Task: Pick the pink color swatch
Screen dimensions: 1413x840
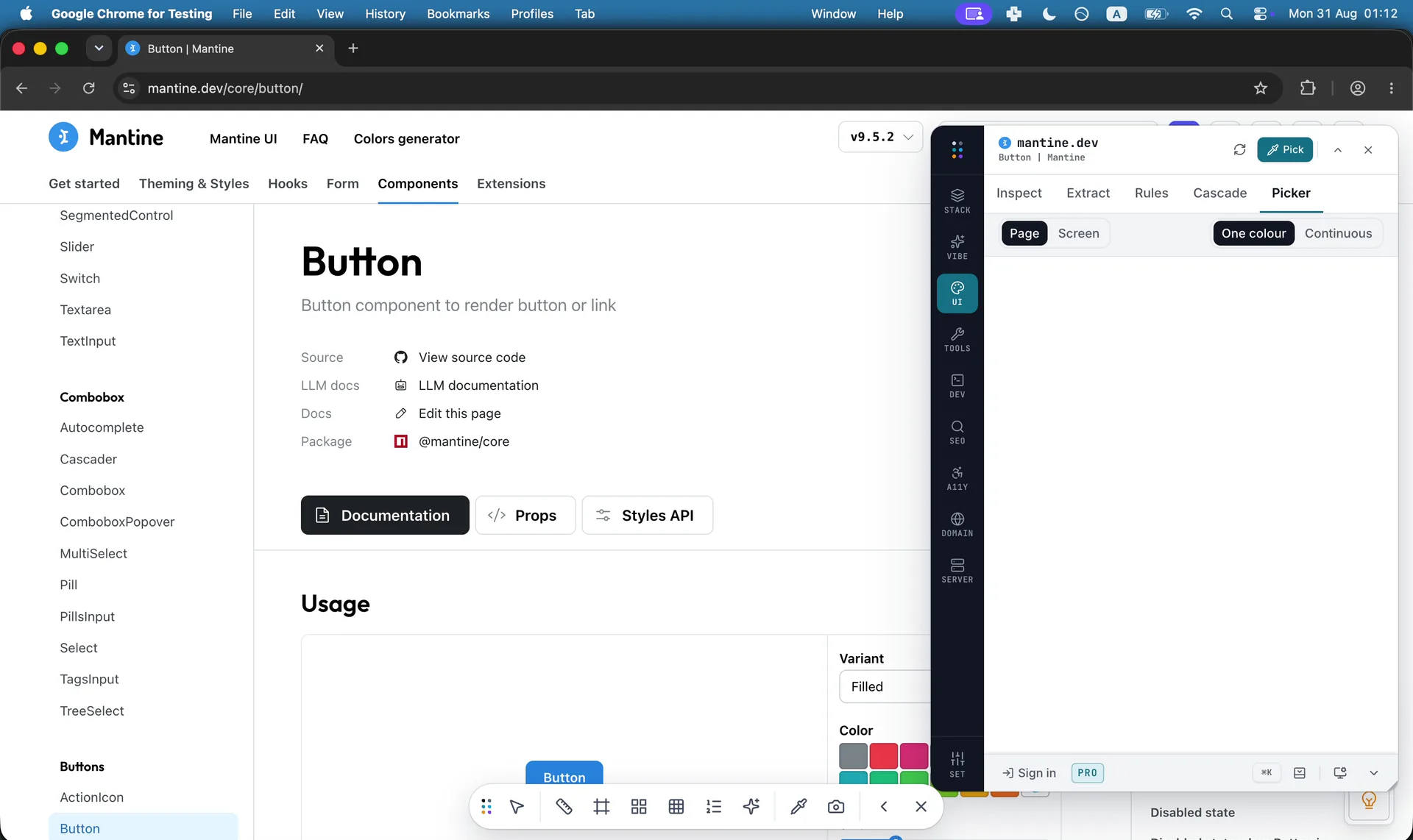Action: click(x=913, y=756)
